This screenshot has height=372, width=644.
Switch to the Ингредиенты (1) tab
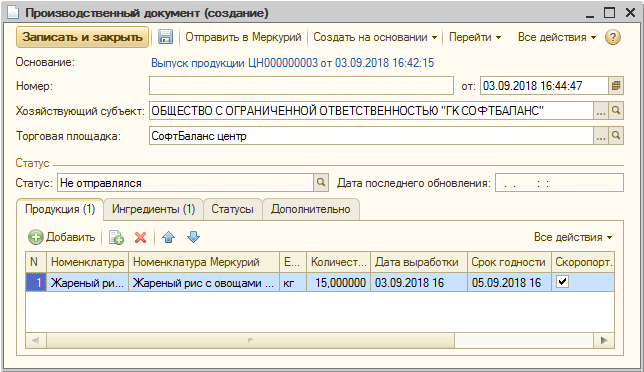tap(153, 209)
